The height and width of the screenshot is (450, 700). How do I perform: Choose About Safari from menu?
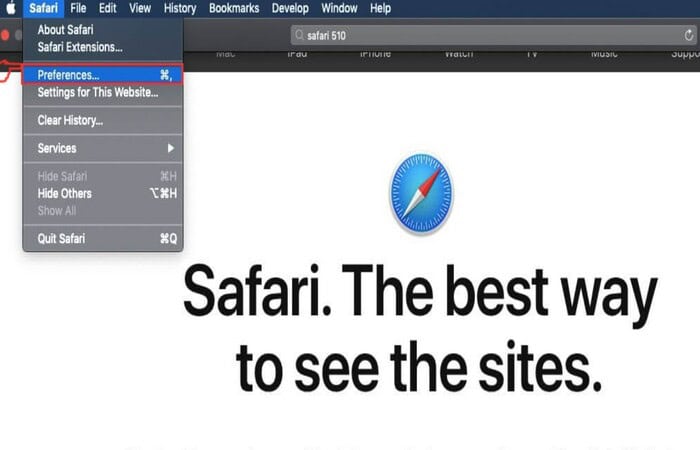tap(103, 30)
